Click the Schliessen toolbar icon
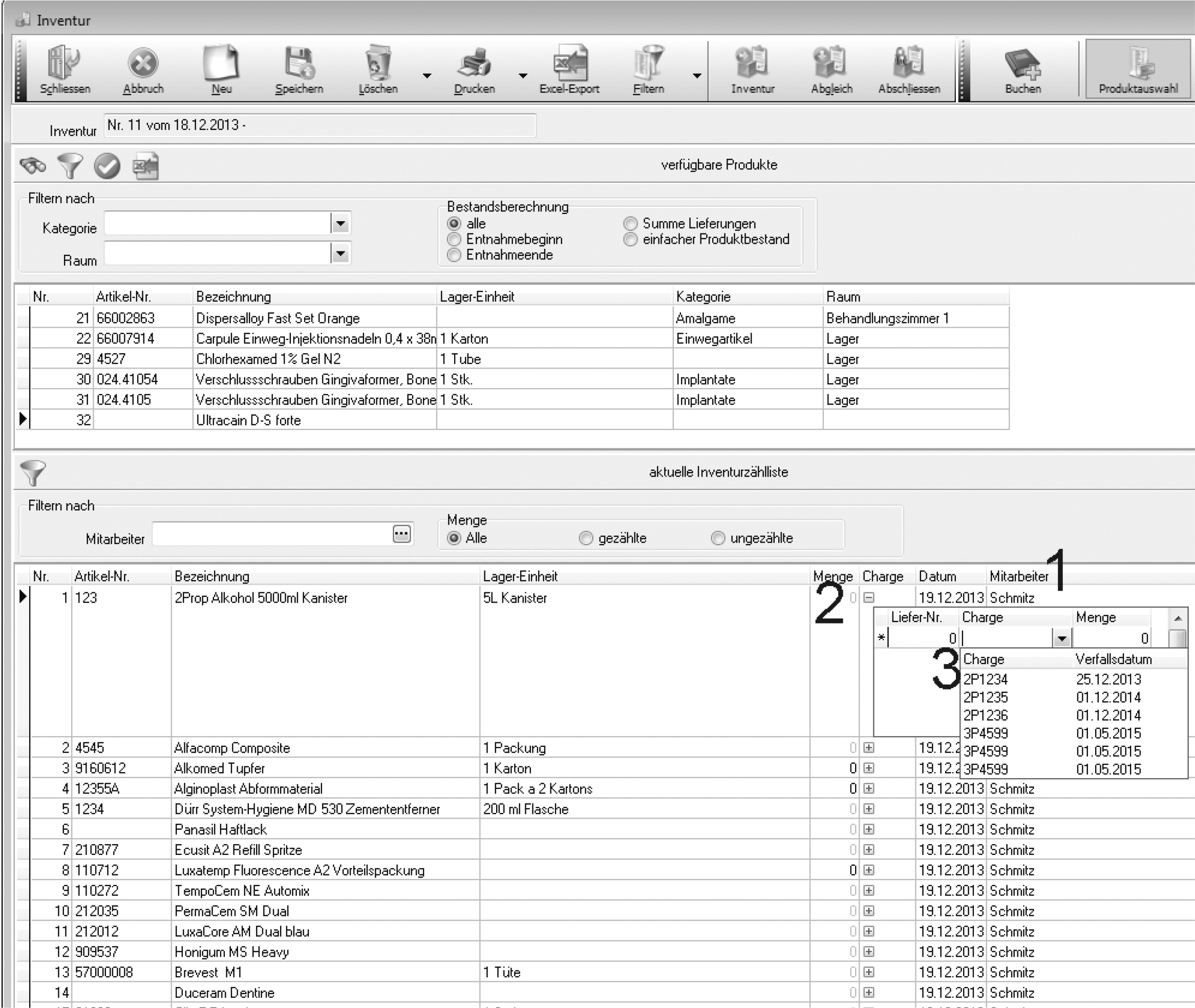 (x=65, y=70)
